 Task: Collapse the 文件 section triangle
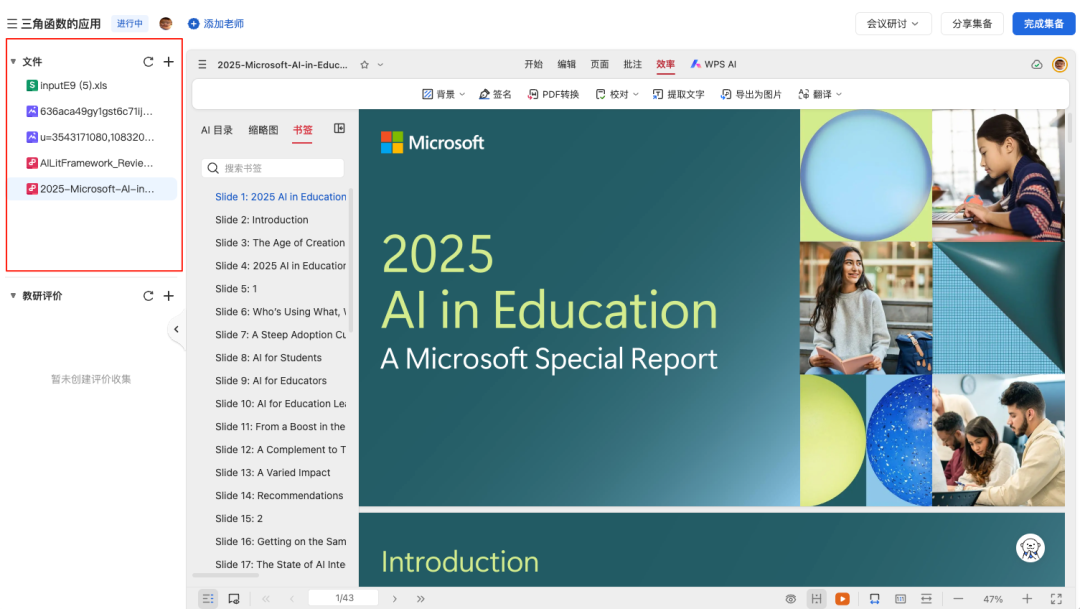[x=13, y=62]
